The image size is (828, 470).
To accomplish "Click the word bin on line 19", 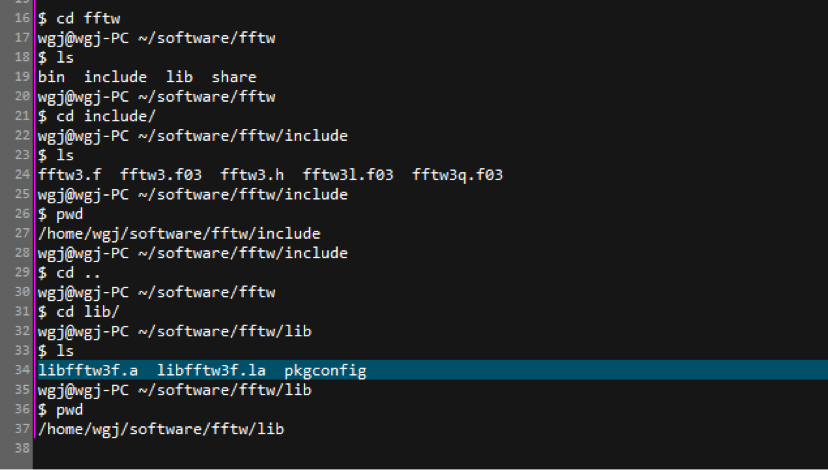I will pos(51,77).
